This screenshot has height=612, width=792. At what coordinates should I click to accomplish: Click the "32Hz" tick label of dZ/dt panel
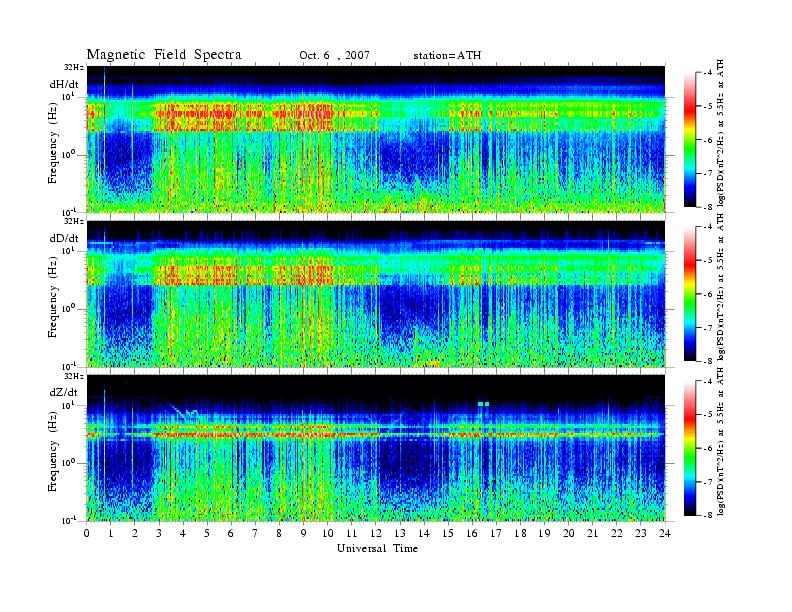tap(73, 376)
